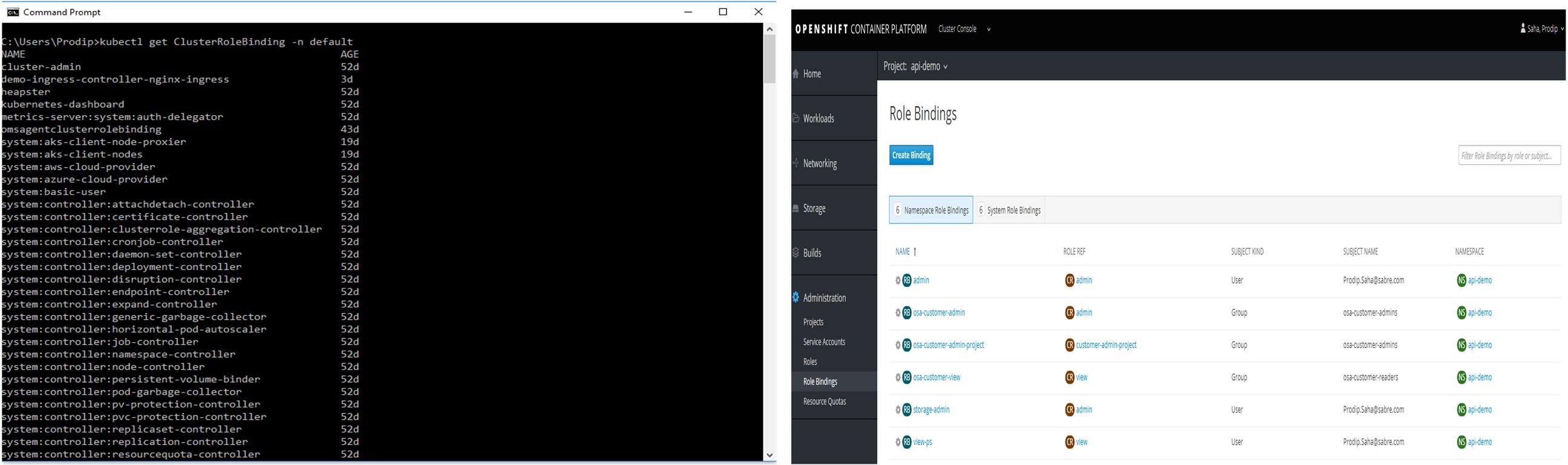Viewport: 1568px width, 465px height.
Task: Open view role ref in osa-customer-view row
Action: (1082, 377)
